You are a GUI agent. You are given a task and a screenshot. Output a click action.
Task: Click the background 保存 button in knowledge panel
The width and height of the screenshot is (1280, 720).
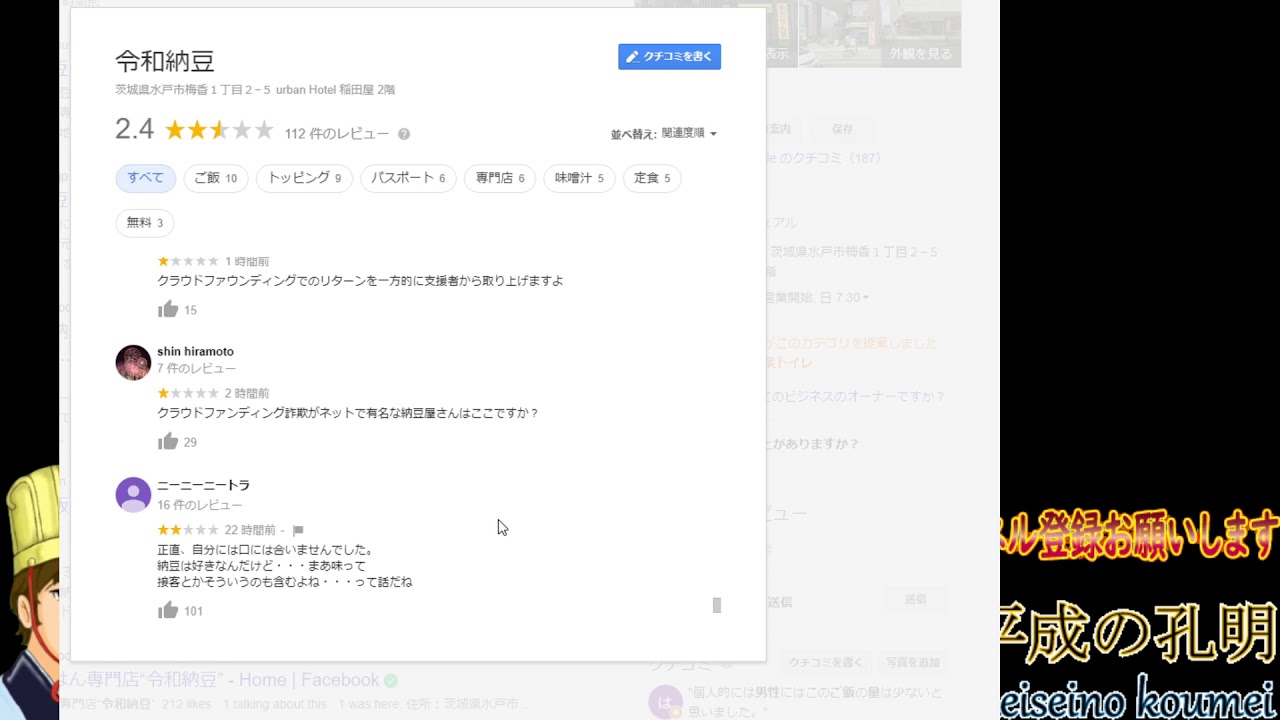click(x=843, y=129)
